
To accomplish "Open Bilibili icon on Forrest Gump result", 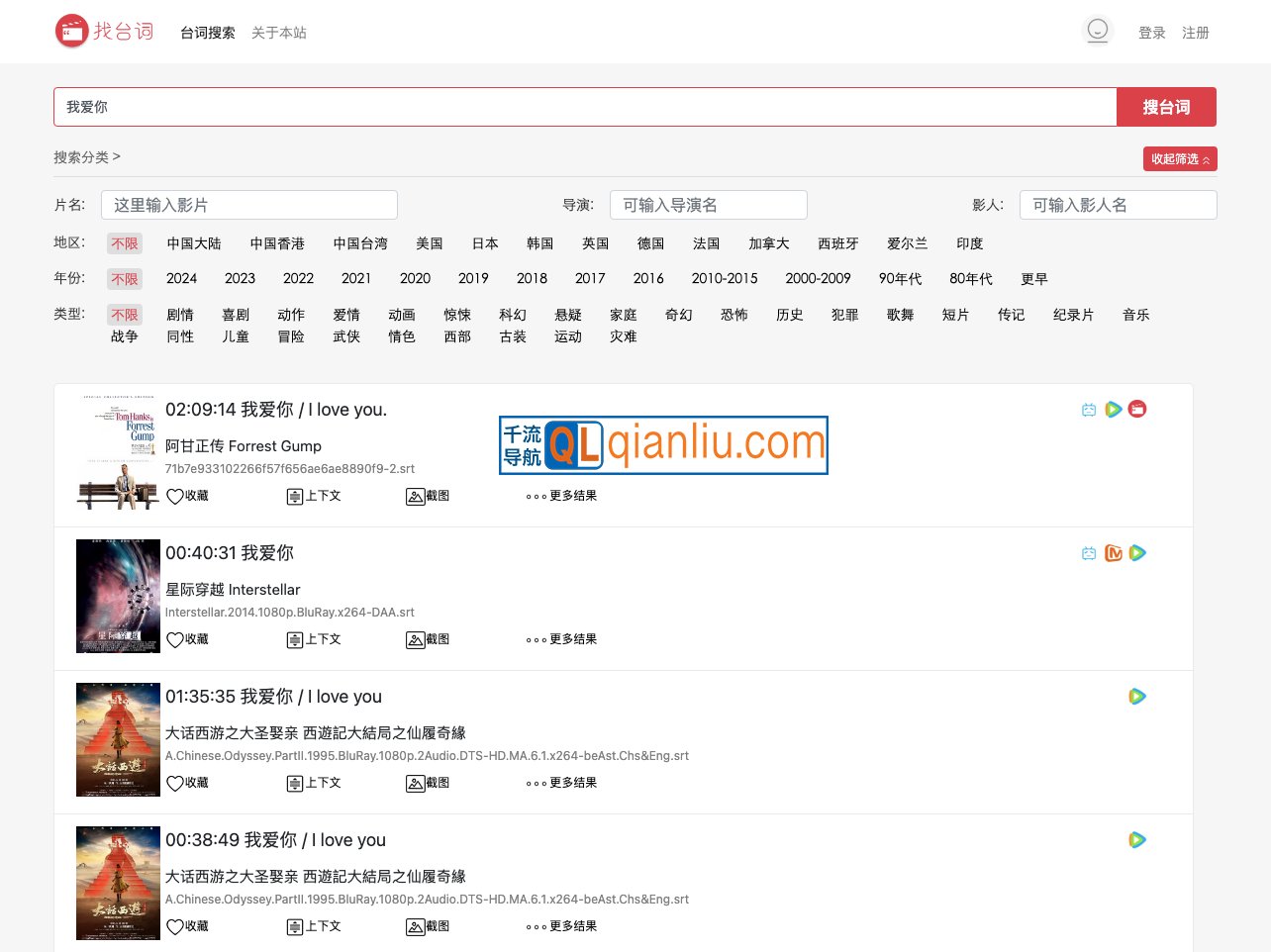I will pos(1089,410).
